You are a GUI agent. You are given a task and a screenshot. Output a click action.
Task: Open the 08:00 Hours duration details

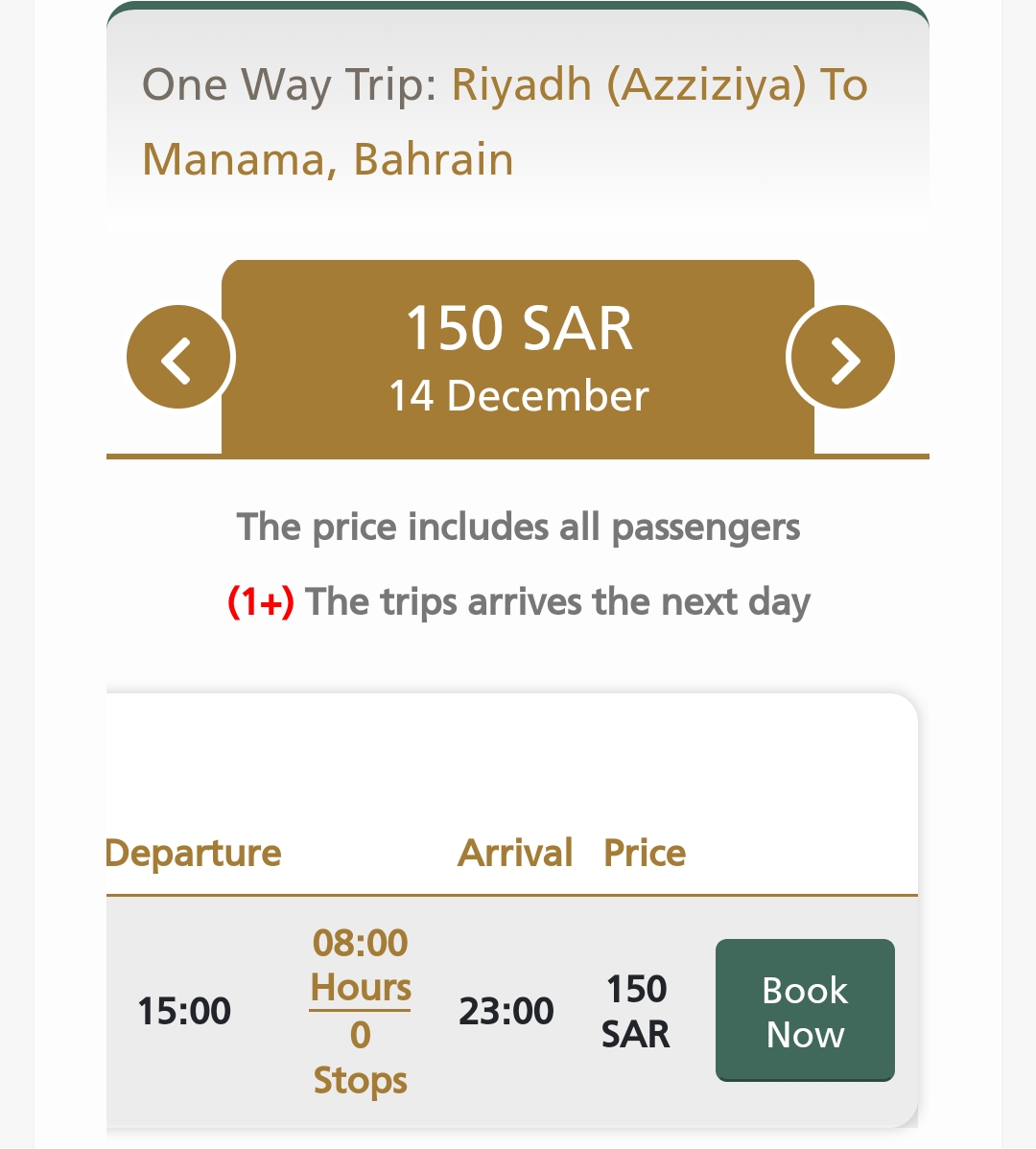[x=361, y=965]
